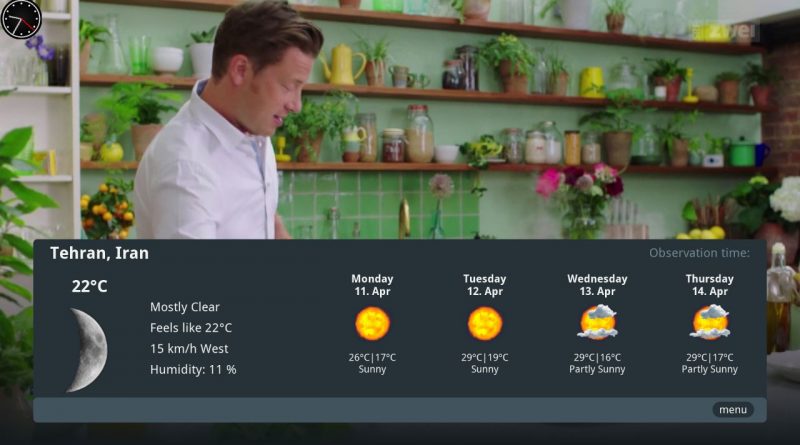The width and height of the screenshot is (800, 445).
Task: Click Wednesday's 29°C|16°C temperature range
Action: tap(597, 357)
